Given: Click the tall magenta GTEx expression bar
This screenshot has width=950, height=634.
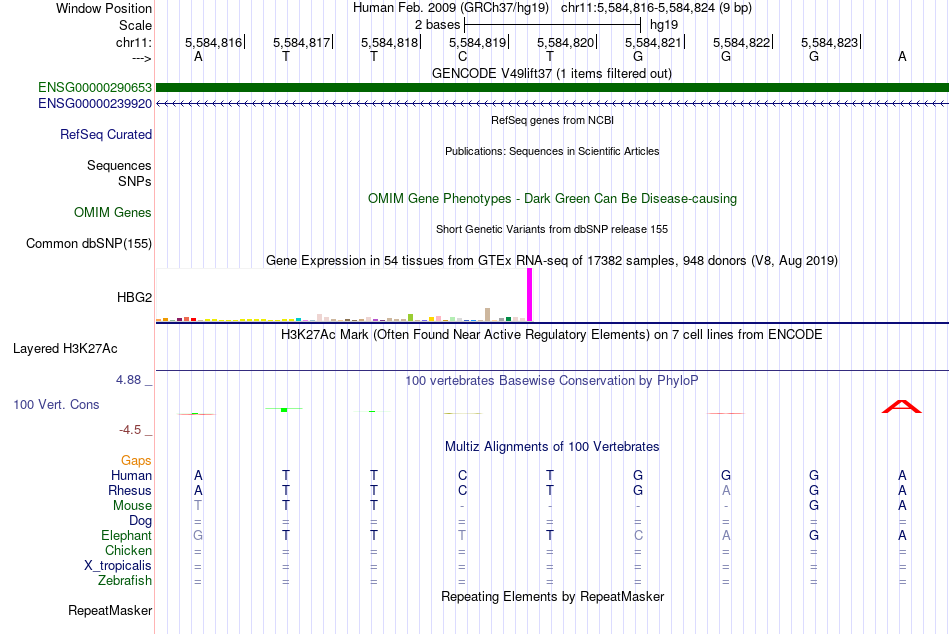Looking at the screenshot, I should (x=530, y=295).
